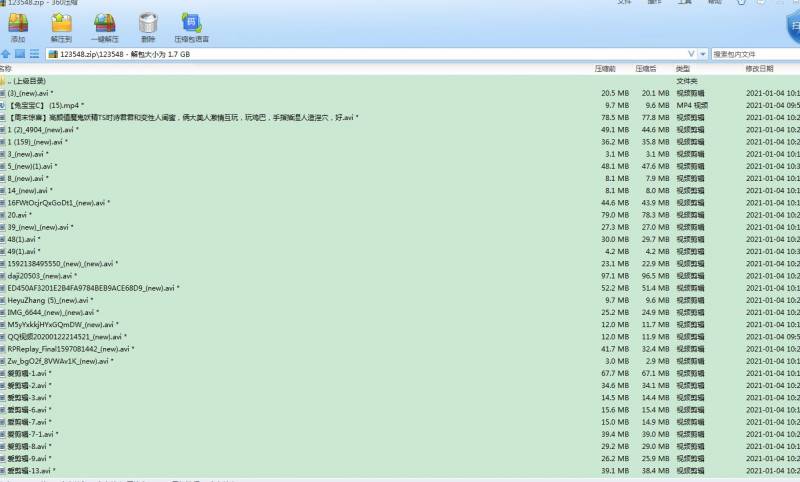Sort by 修改日期 column header

pyautogui.click(x=759, y=69)
